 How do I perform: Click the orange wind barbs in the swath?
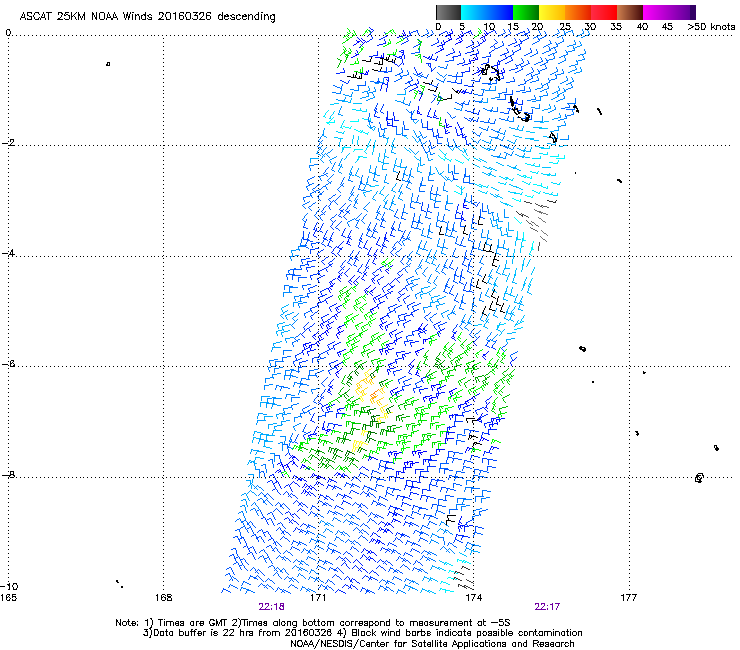pos(374,396)
